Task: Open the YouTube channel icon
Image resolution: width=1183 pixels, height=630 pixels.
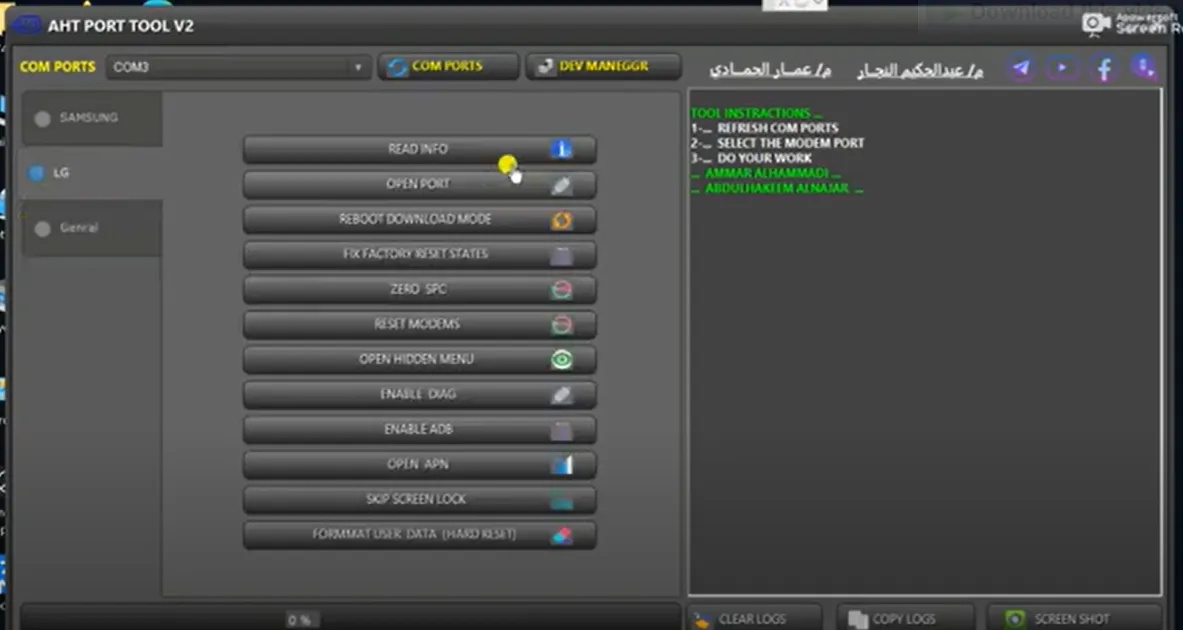Action: [x=1062, y=68]
